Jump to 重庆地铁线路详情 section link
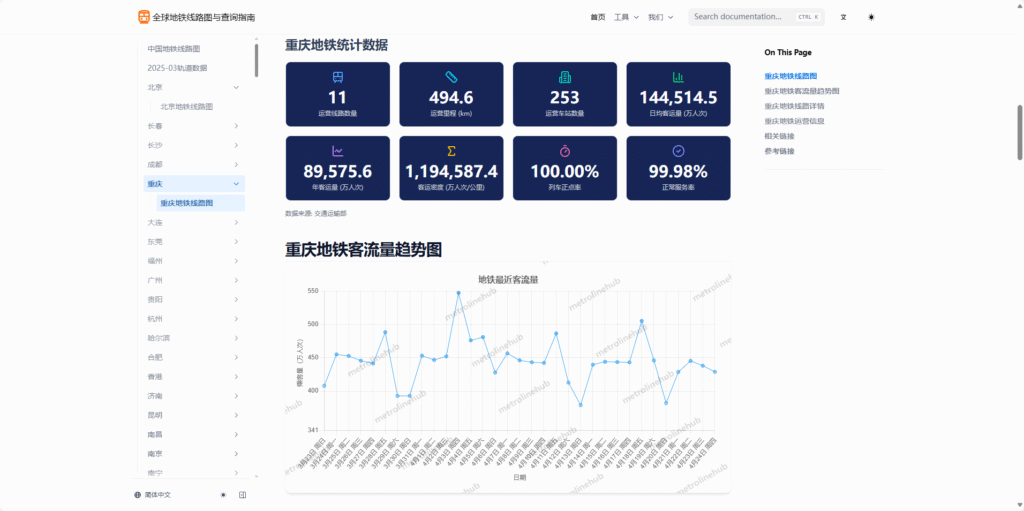The width and height of the screenshot is (1024, 511). [795, 106]
